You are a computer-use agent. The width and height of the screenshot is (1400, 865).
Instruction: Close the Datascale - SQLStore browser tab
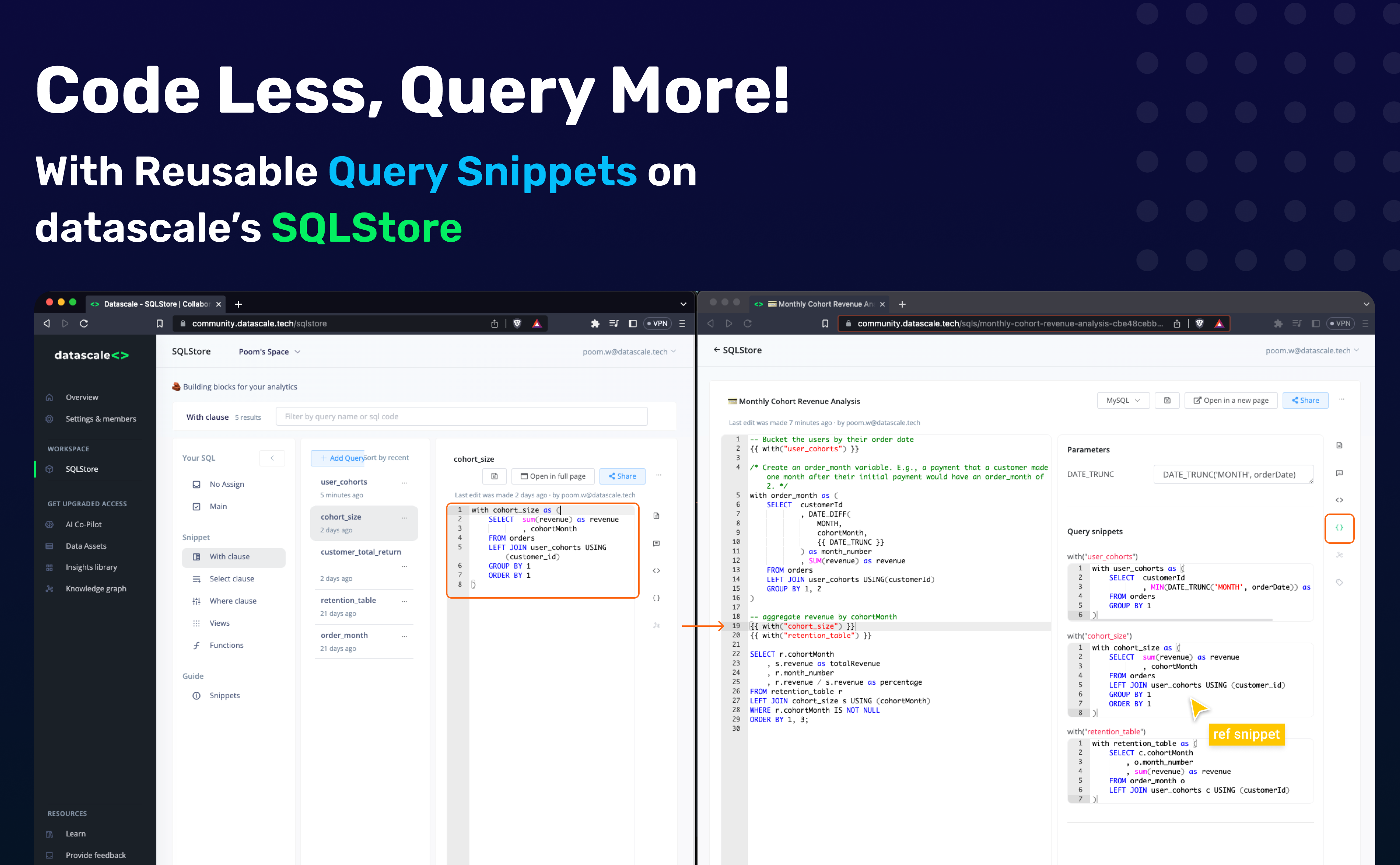219,304
